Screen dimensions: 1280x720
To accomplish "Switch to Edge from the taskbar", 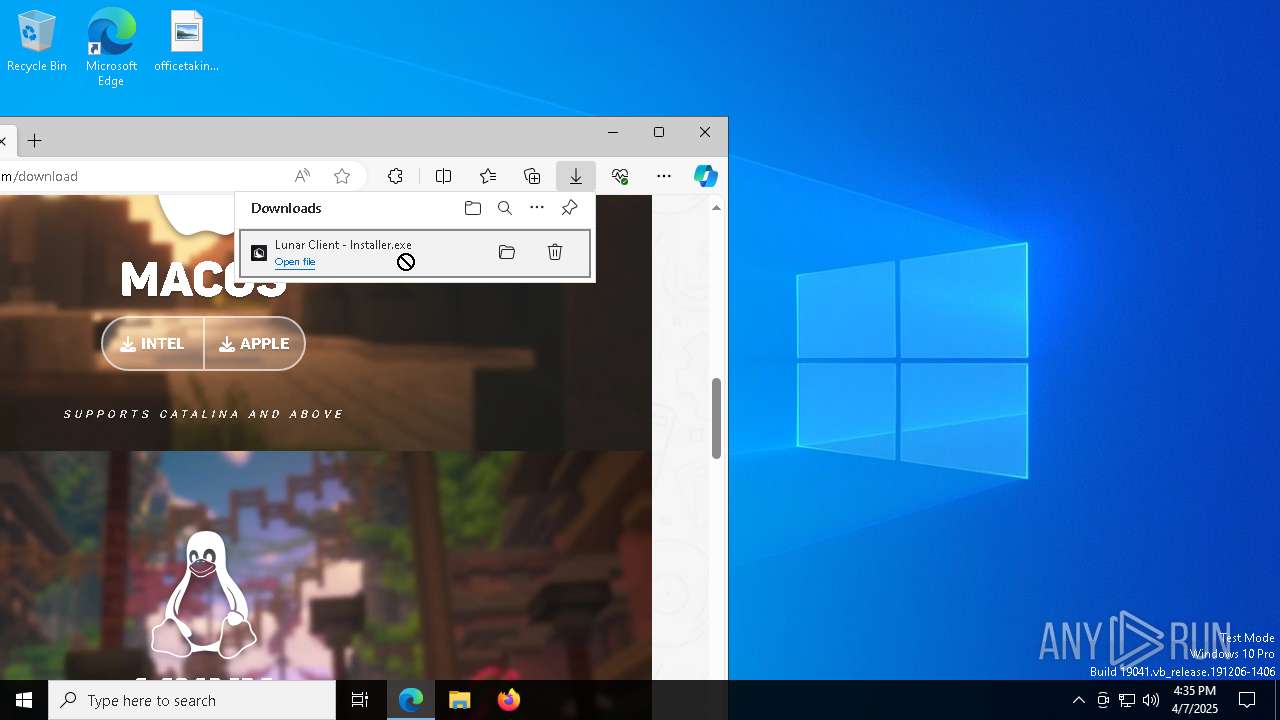I will coord(411,700).
